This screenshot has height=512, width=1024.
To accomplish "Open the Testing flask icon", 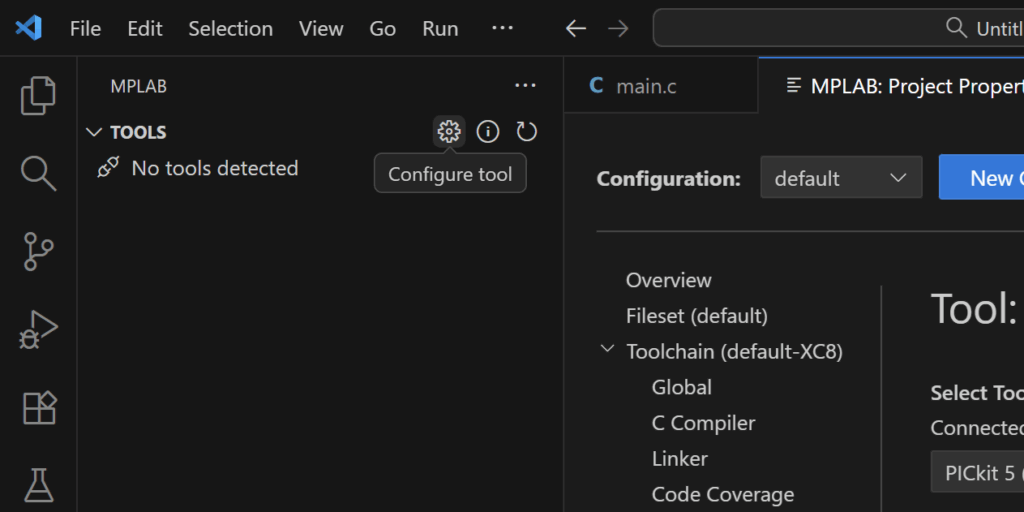I will [x=38, y=484].
